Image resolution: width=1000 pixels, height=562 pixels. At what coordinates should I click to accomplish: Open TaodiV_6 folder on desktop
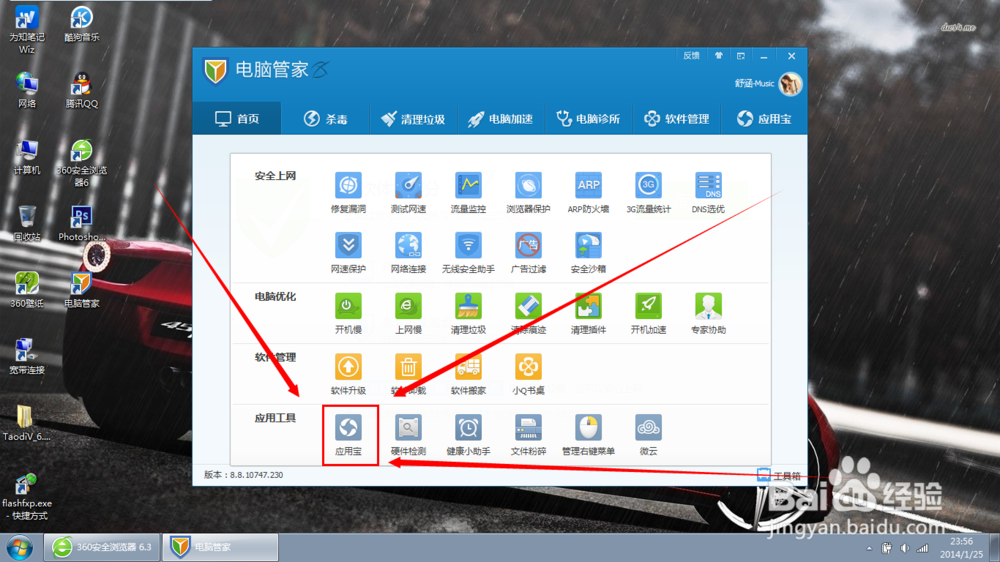[x=26, y=423]
